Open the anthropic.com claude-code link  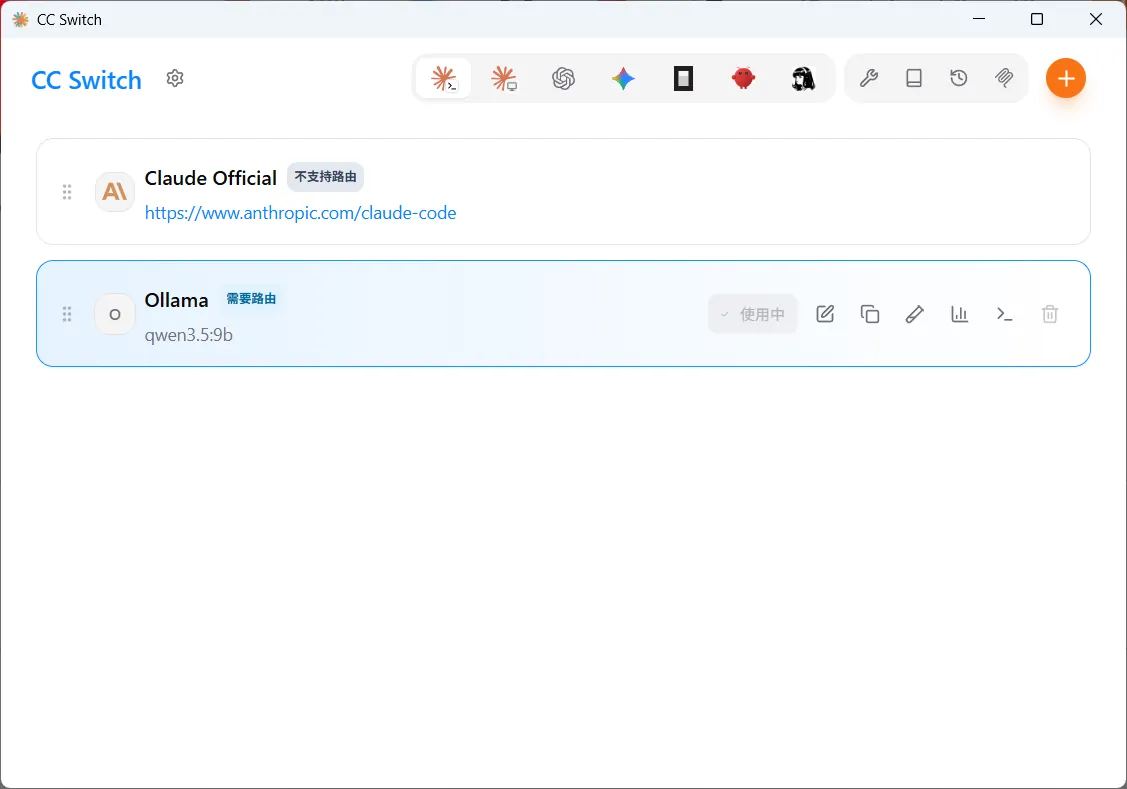click(x=300, y=213)
